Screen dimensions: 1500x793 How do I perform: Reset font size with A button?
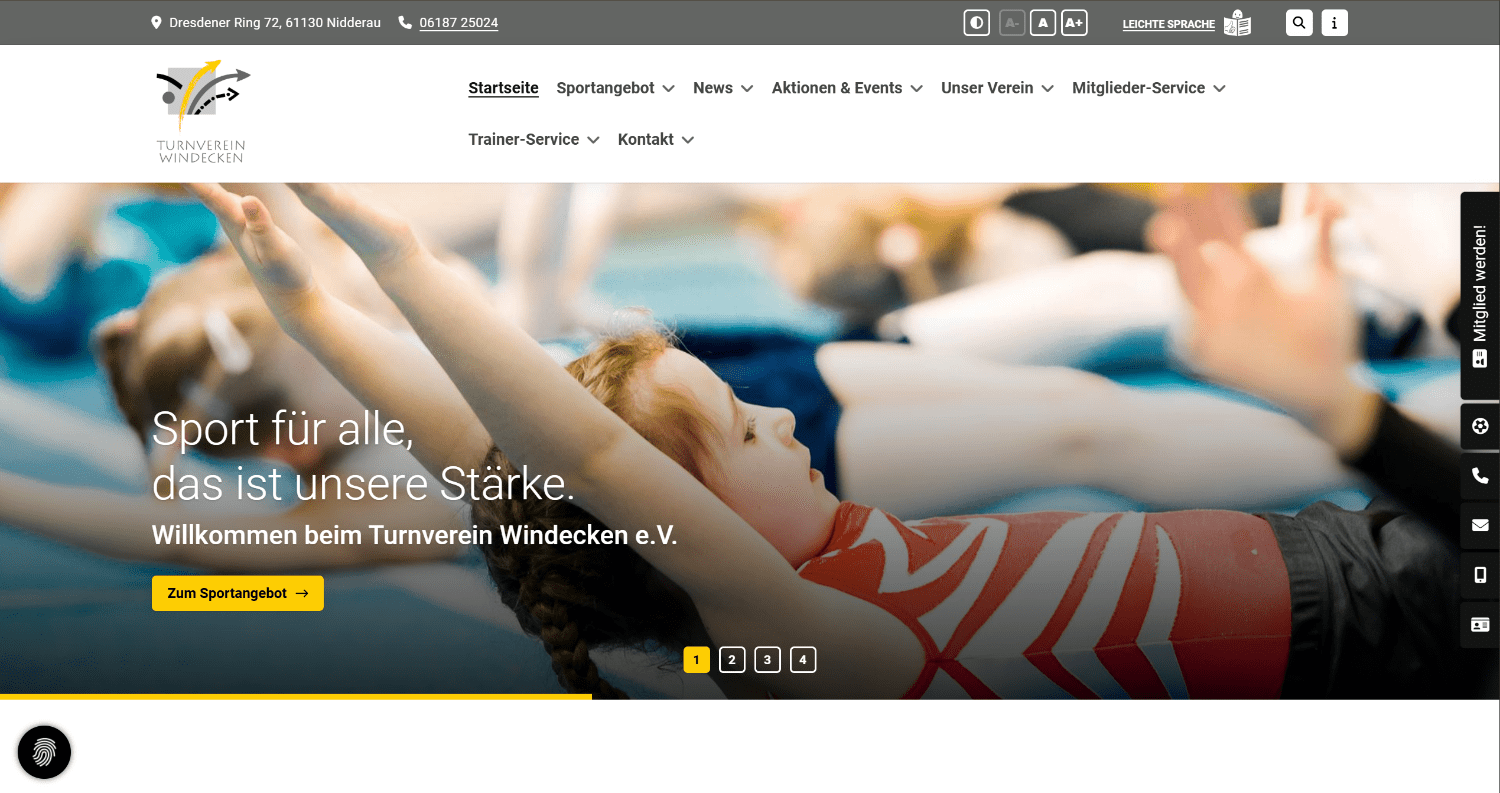(x=1043, y=23)
